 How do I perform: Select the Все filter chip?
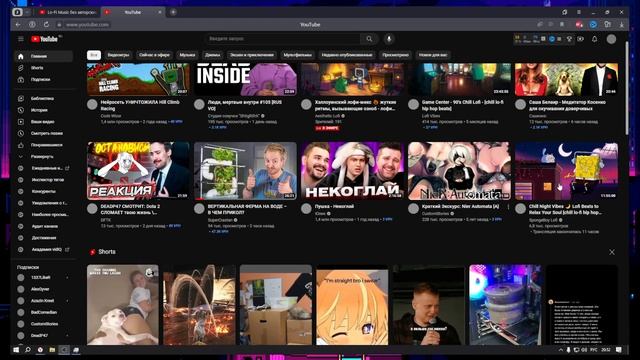coord(94,55)
